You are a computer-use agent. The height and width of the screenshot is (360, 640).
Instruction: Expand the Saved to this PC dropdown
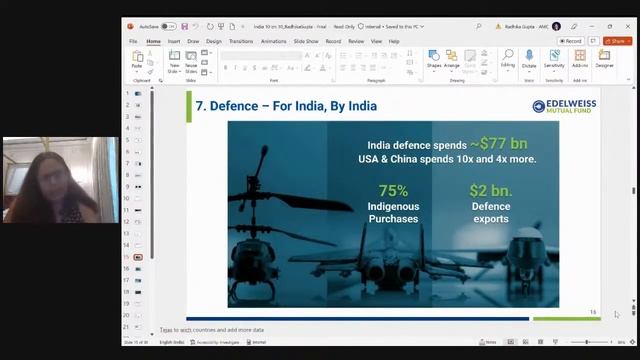point(422,27)
